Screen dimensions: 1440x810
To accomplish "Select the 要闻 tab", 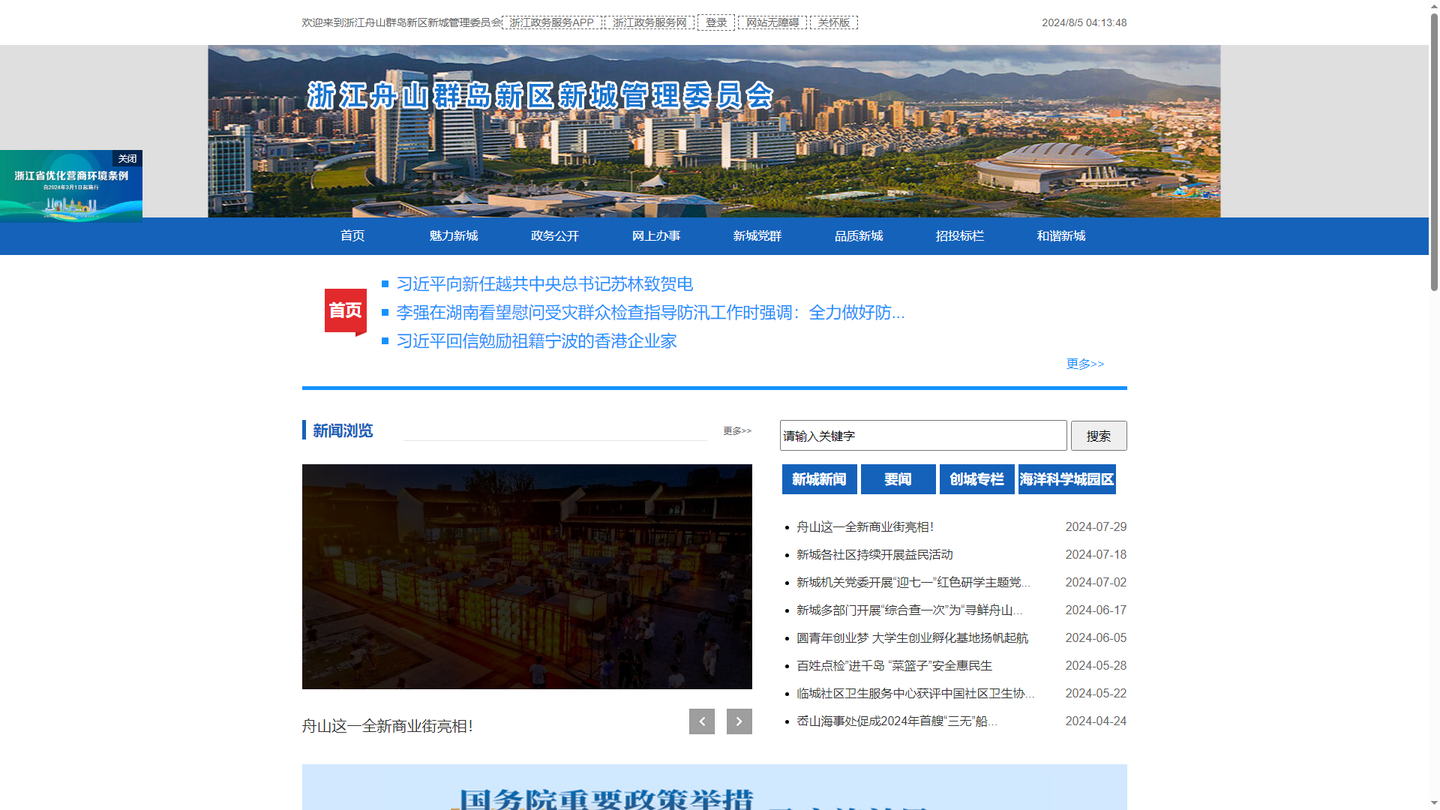I will (x=898, y=479).
